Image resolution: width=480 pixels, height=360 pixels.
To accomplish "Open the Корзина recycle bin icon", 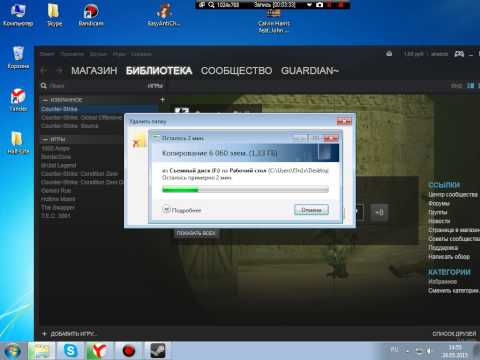I will (x=18, y=57).
